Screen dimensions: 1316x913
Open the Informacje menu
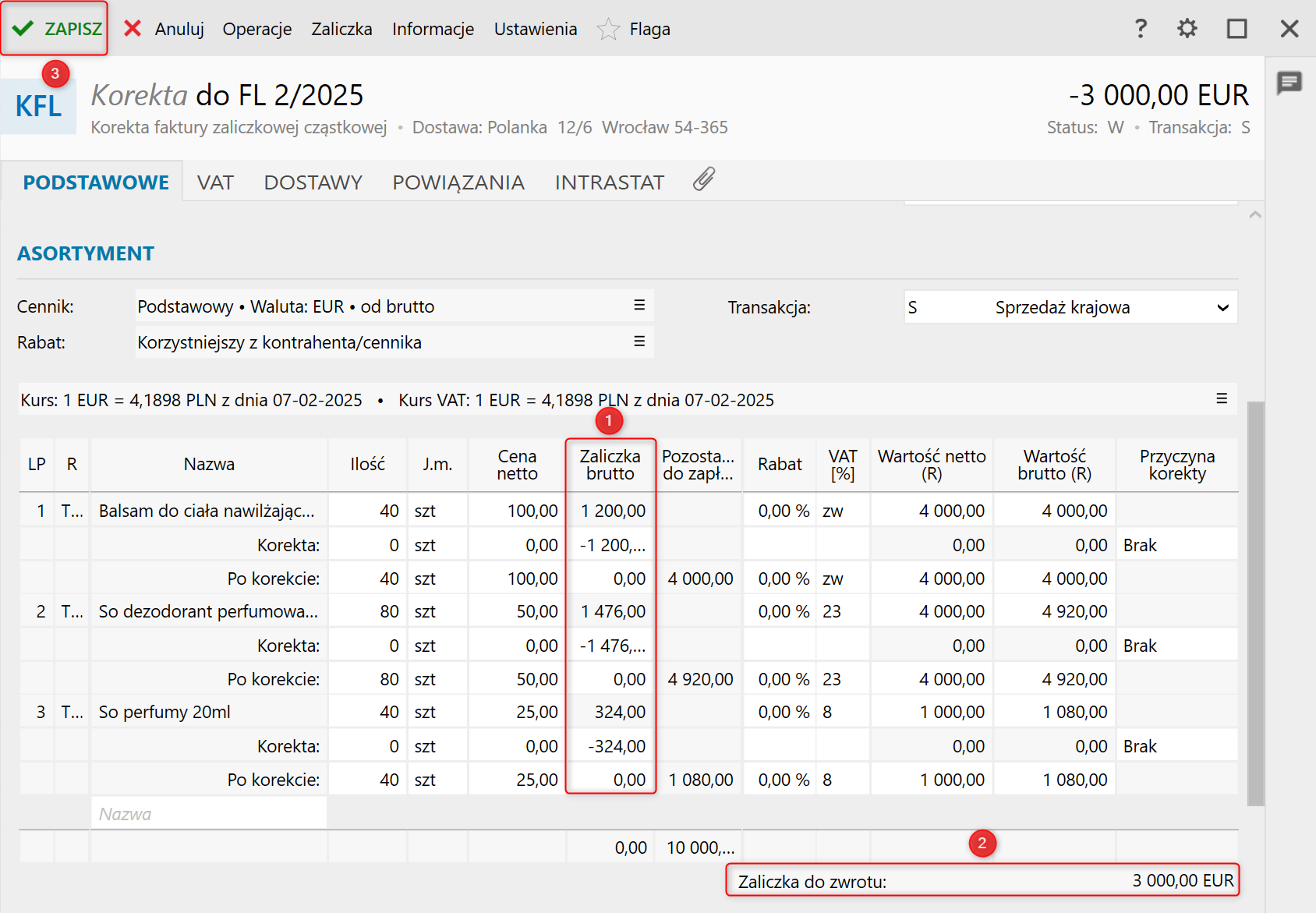pyautogui.click(x=433, y=29)
